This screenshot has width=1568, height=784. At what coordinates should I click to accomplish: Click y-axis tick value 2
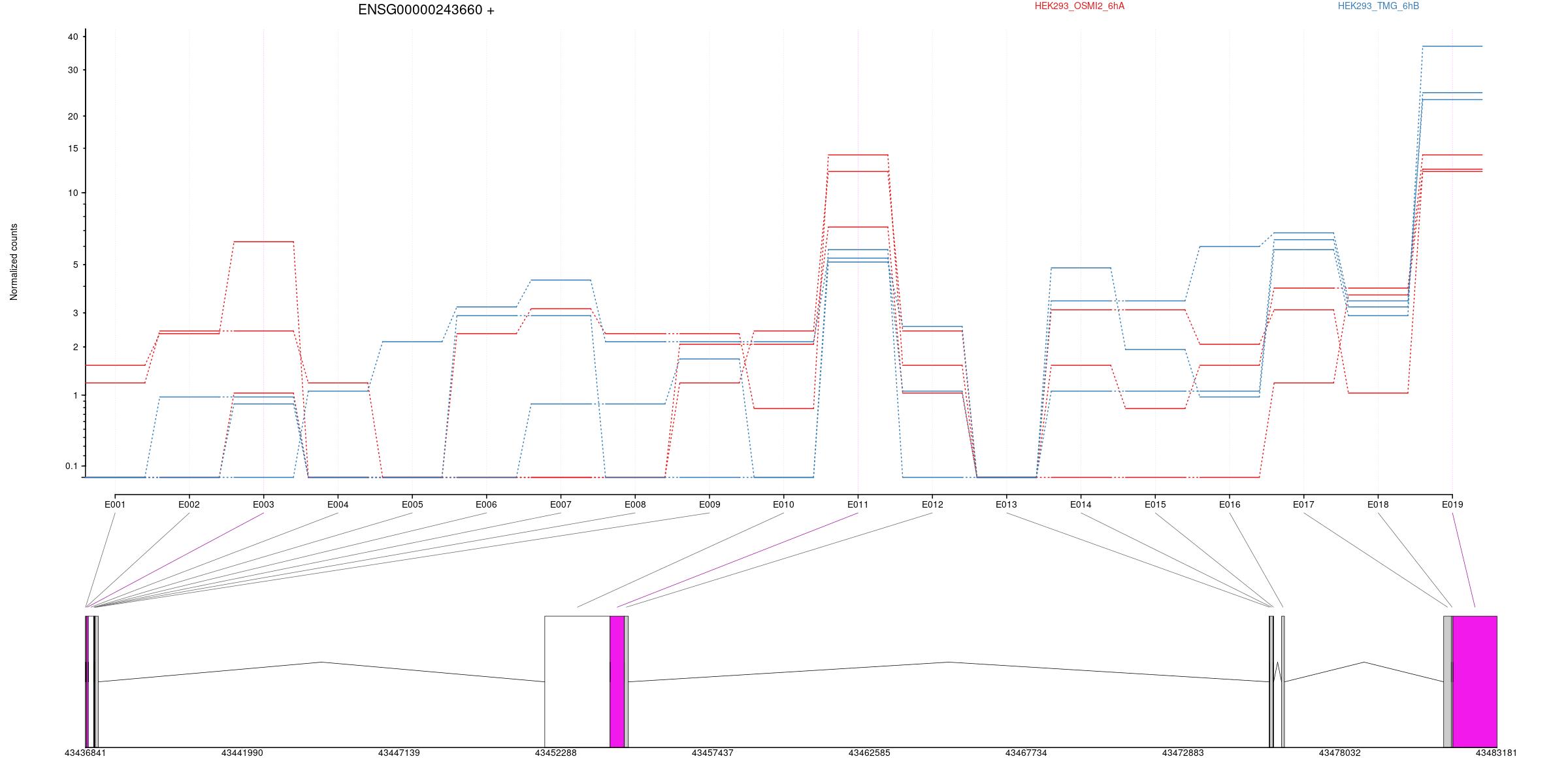[75, 347]
